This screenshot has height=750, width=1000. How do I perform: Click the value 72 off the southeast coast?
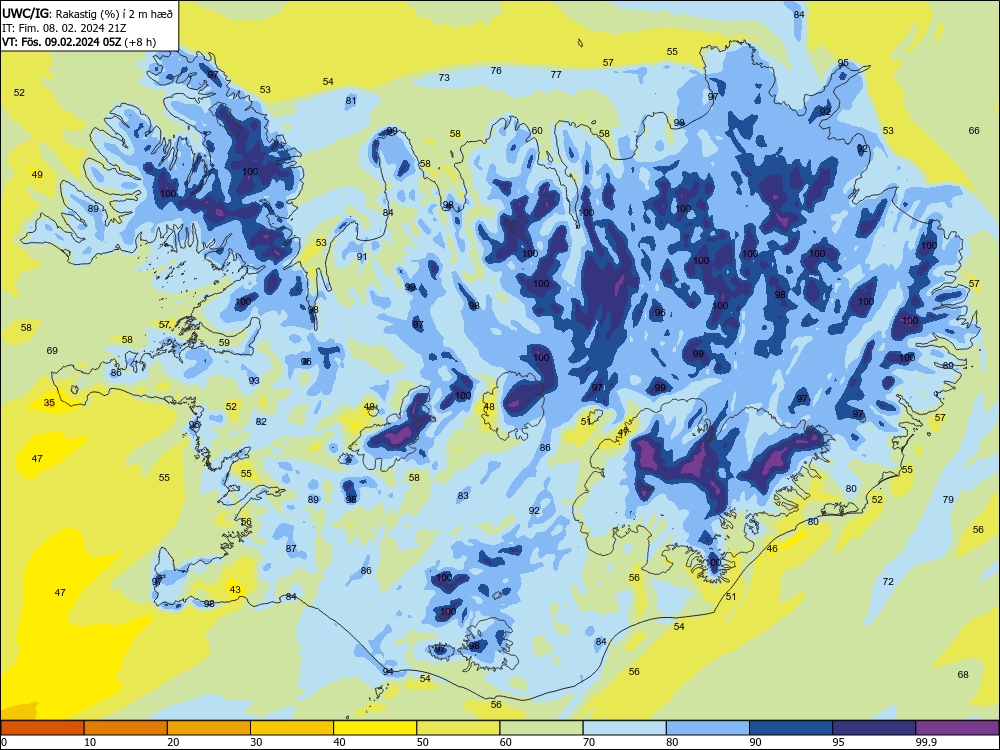(888, 582)
